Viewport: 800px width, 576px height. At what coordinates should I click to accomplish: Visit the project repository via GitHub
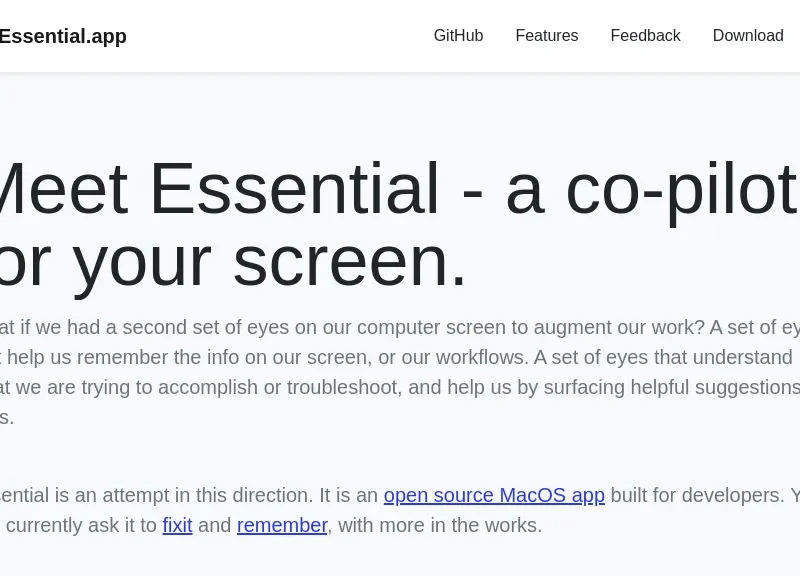point(458,36)
